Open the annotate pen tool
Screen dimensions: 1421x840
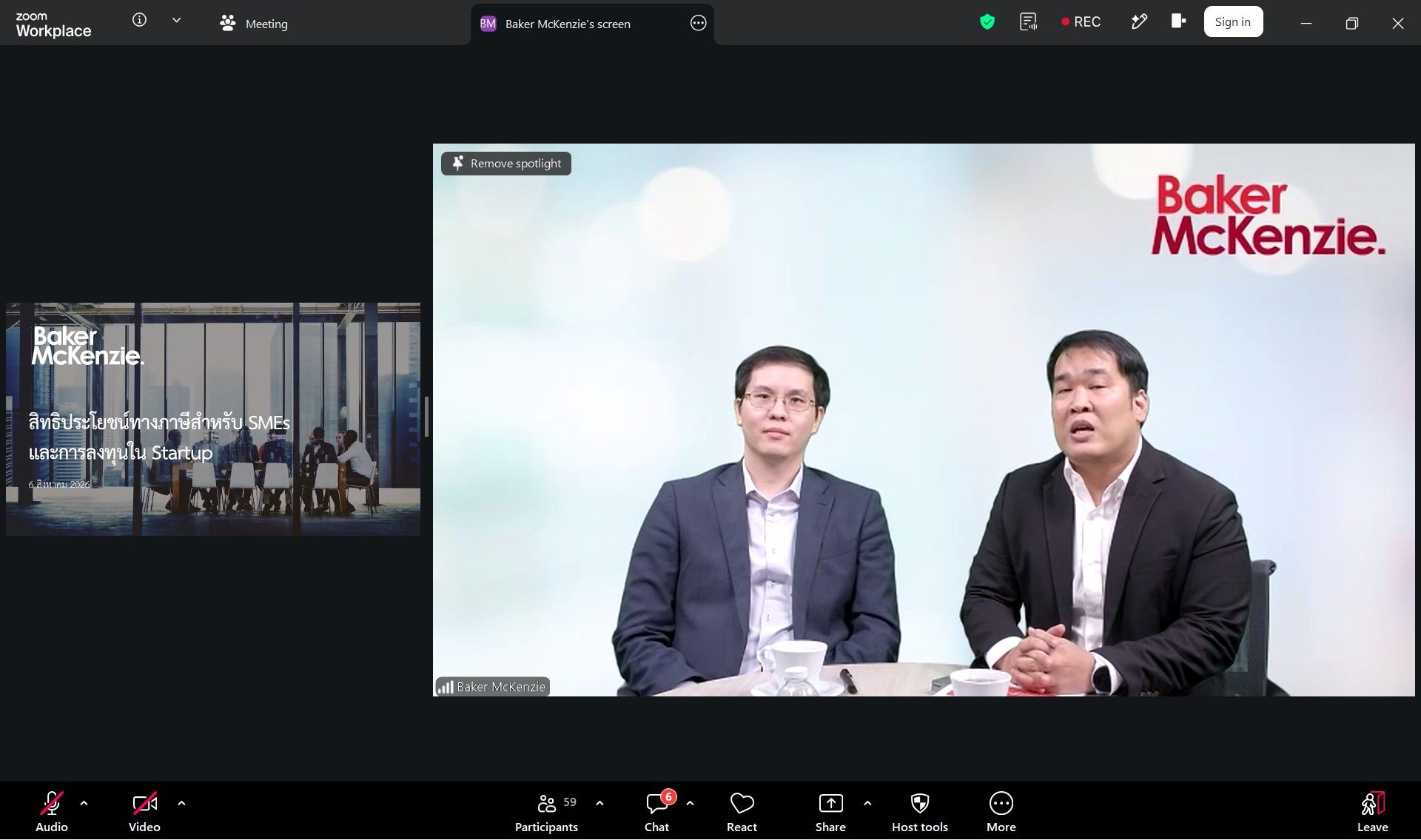click(1139, 21)
